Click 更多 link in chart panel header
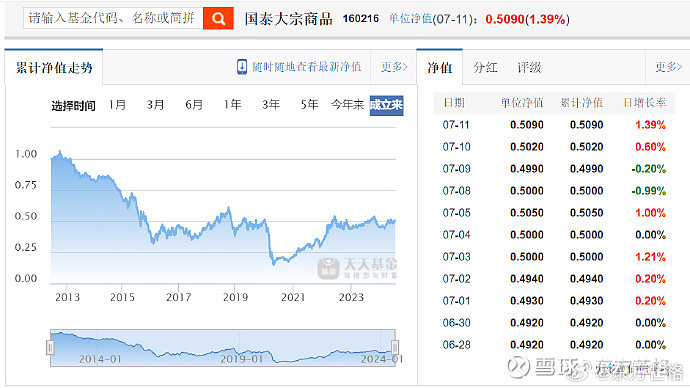 coord(394,67)
